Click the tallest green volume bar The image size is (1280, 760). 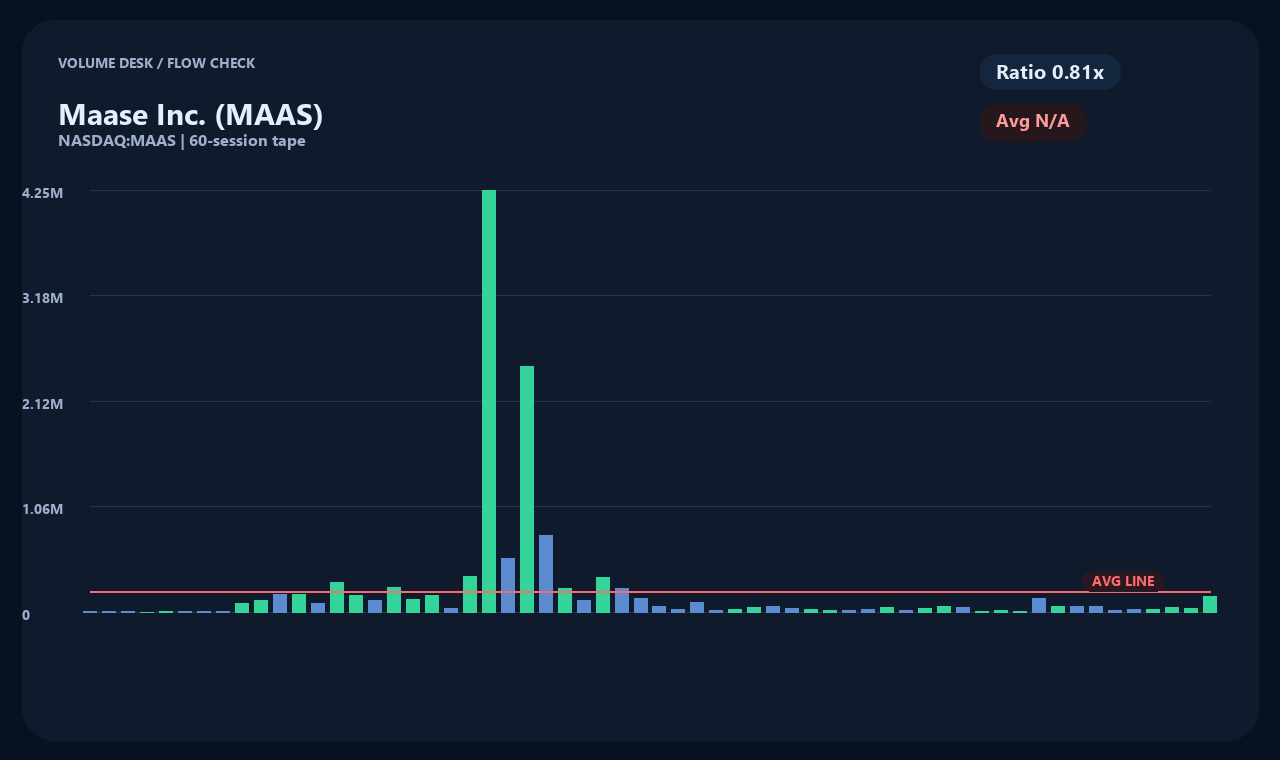point(489,401)
